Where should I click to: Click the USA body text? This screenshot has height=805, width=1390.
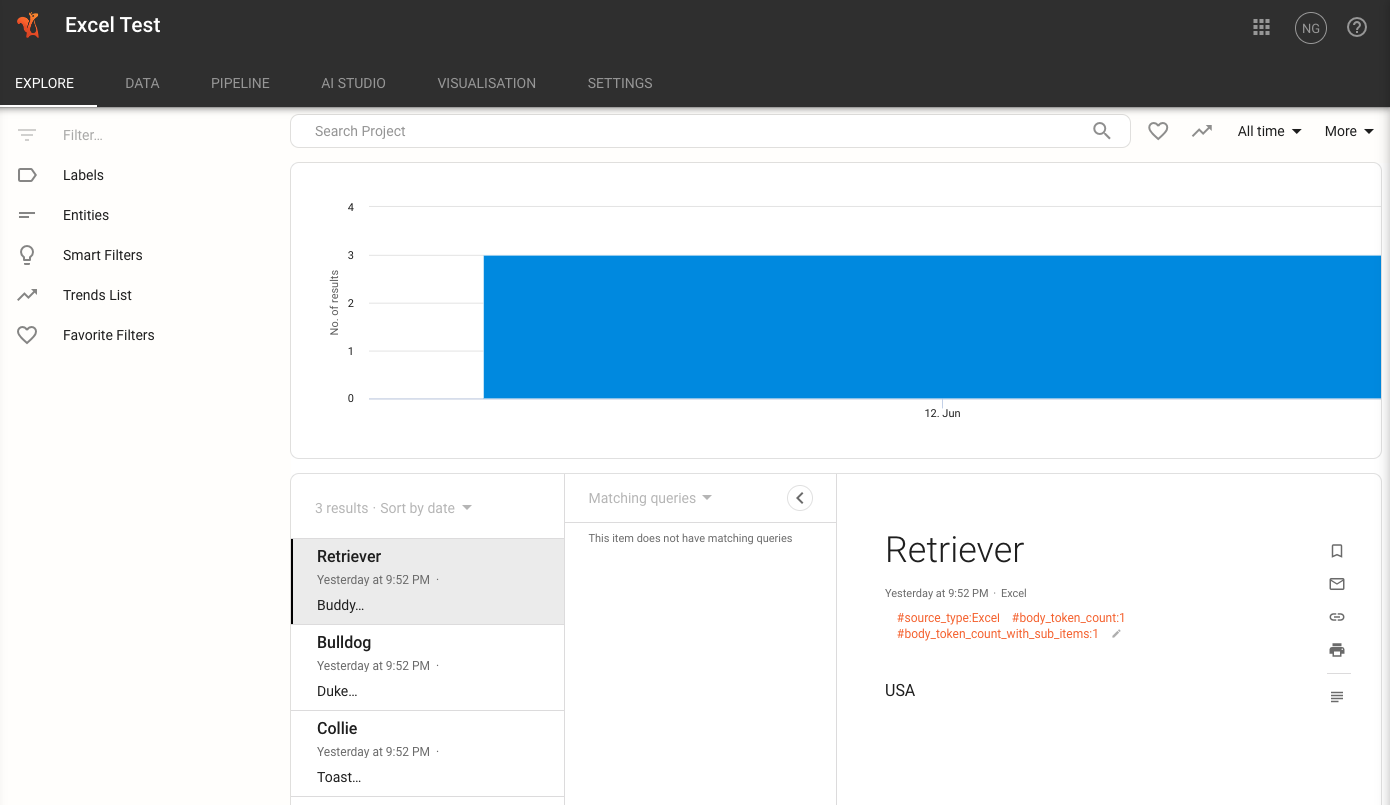coord(900,690)
